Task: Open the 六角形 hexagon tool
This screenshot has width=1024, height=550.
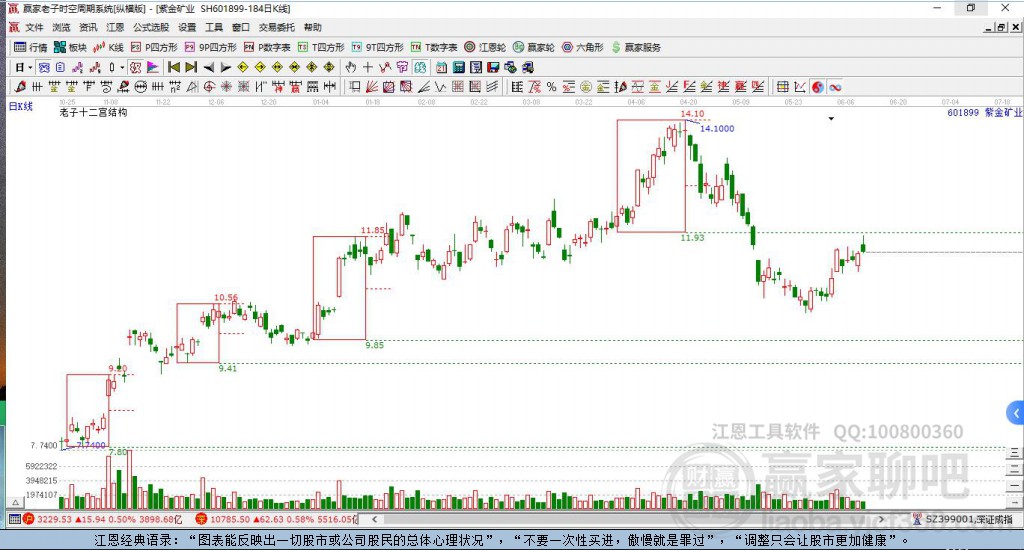Action: (x=583, y=47)
